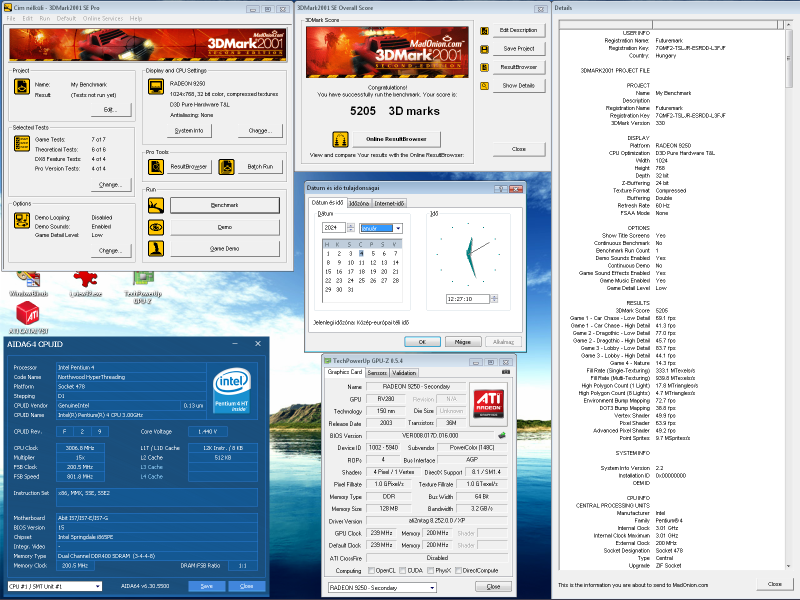This screenshot has width=800, height=600.
Task: Click the Demo eye icon
Action: (x=156, y=227)
